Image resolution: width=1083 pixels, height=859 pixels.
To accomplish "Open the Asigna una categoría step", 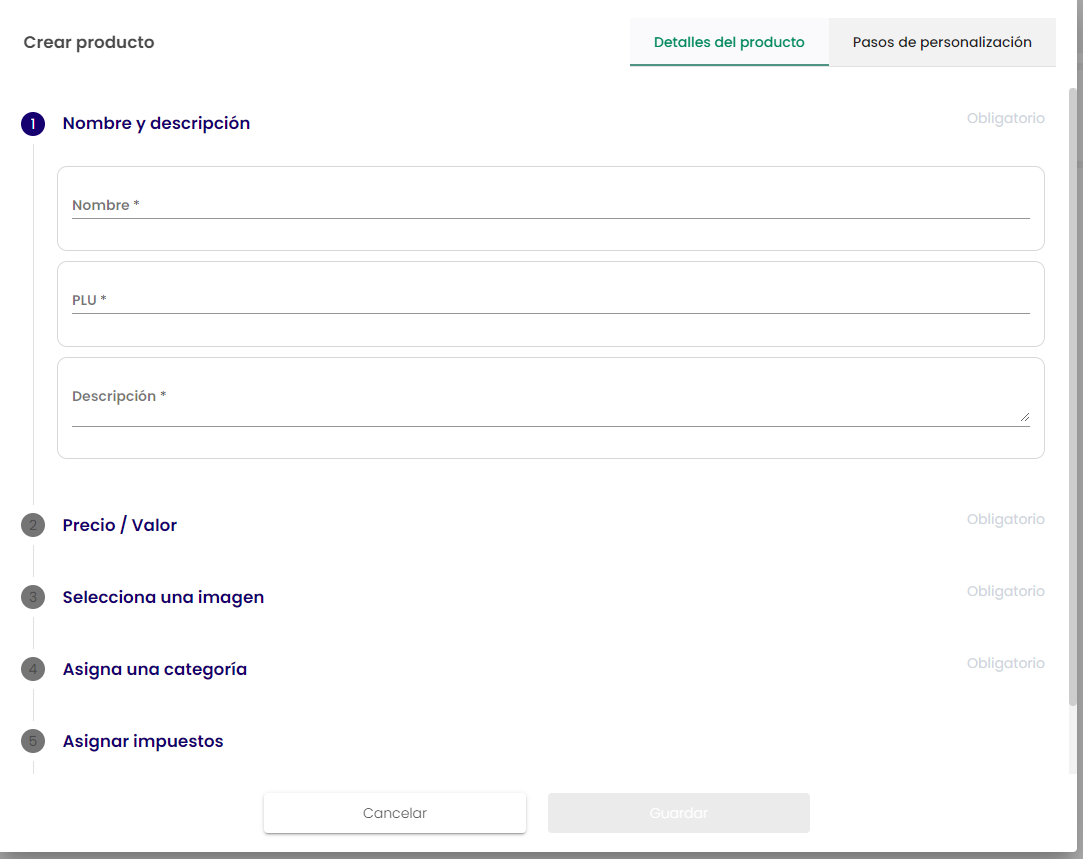I will pos(154,669).
